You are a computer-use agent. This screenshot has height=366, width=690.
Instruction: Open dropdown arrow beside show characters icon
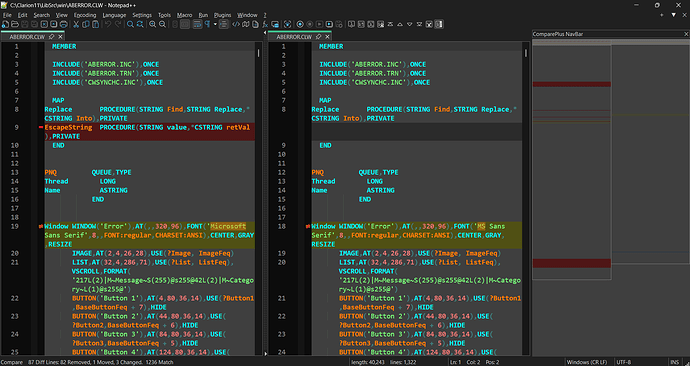215,24
